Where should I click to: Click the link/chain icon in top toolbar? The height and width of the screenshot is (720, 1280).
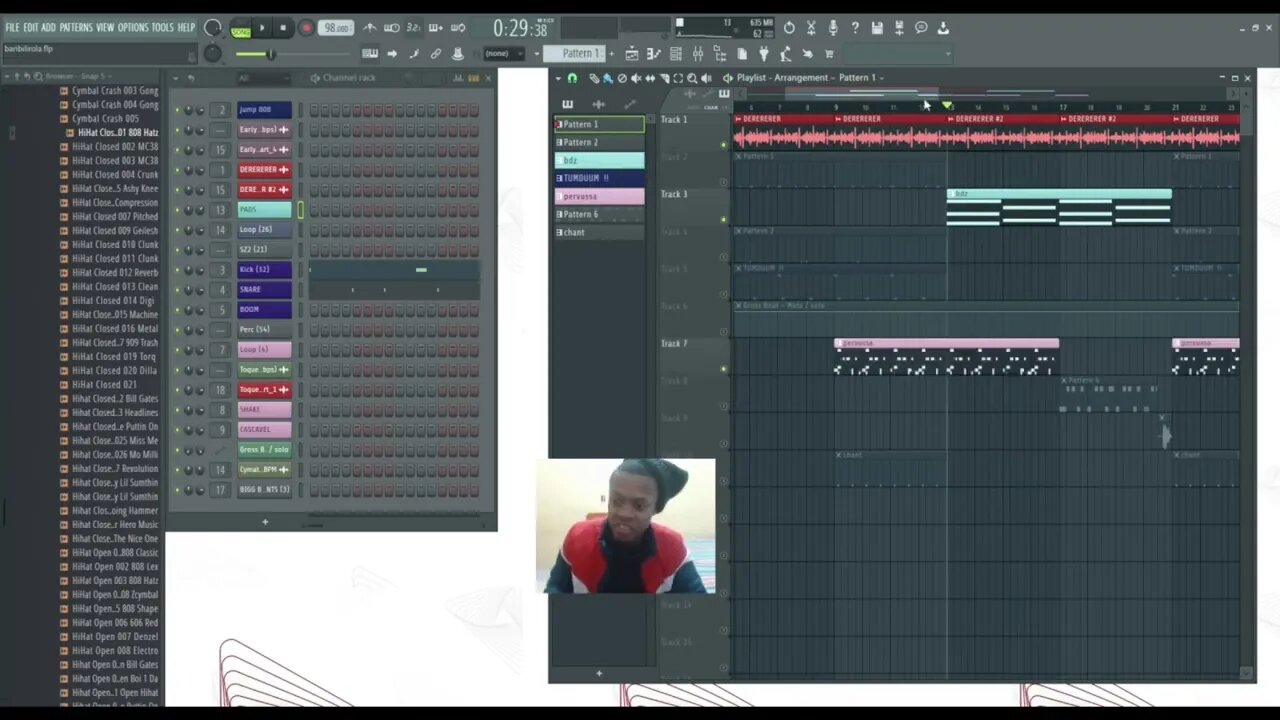(x=435, y=53)
